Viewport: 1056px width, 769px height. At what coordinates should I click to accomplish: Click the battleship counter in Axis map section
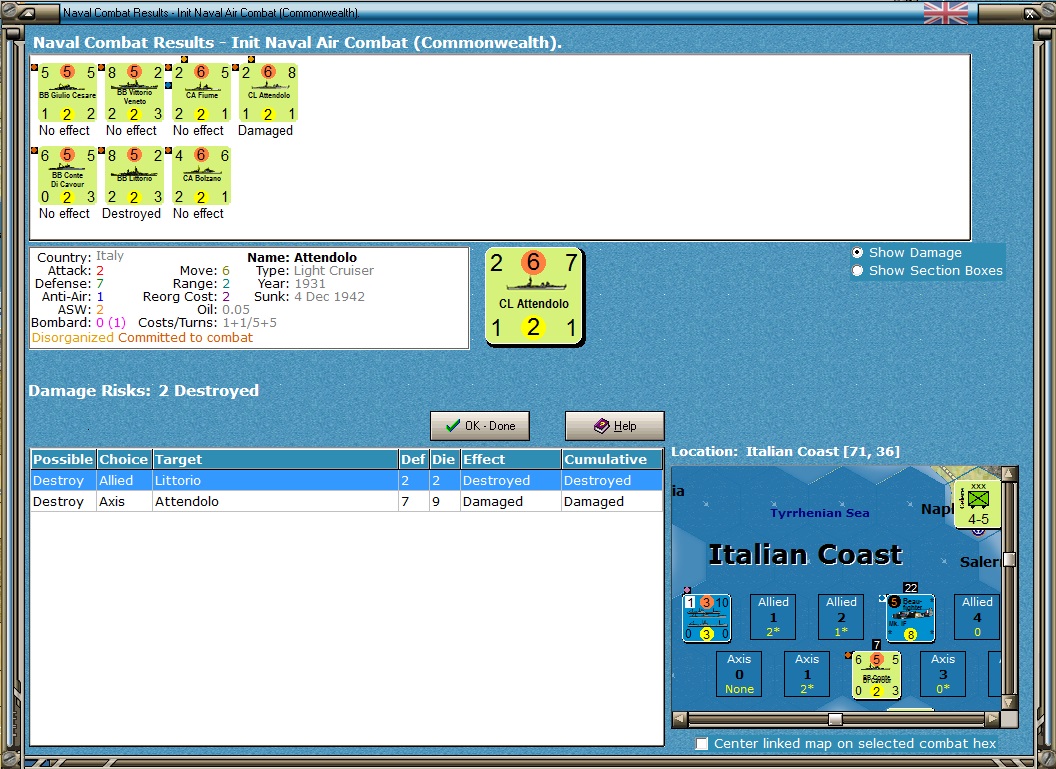point(876,675)
